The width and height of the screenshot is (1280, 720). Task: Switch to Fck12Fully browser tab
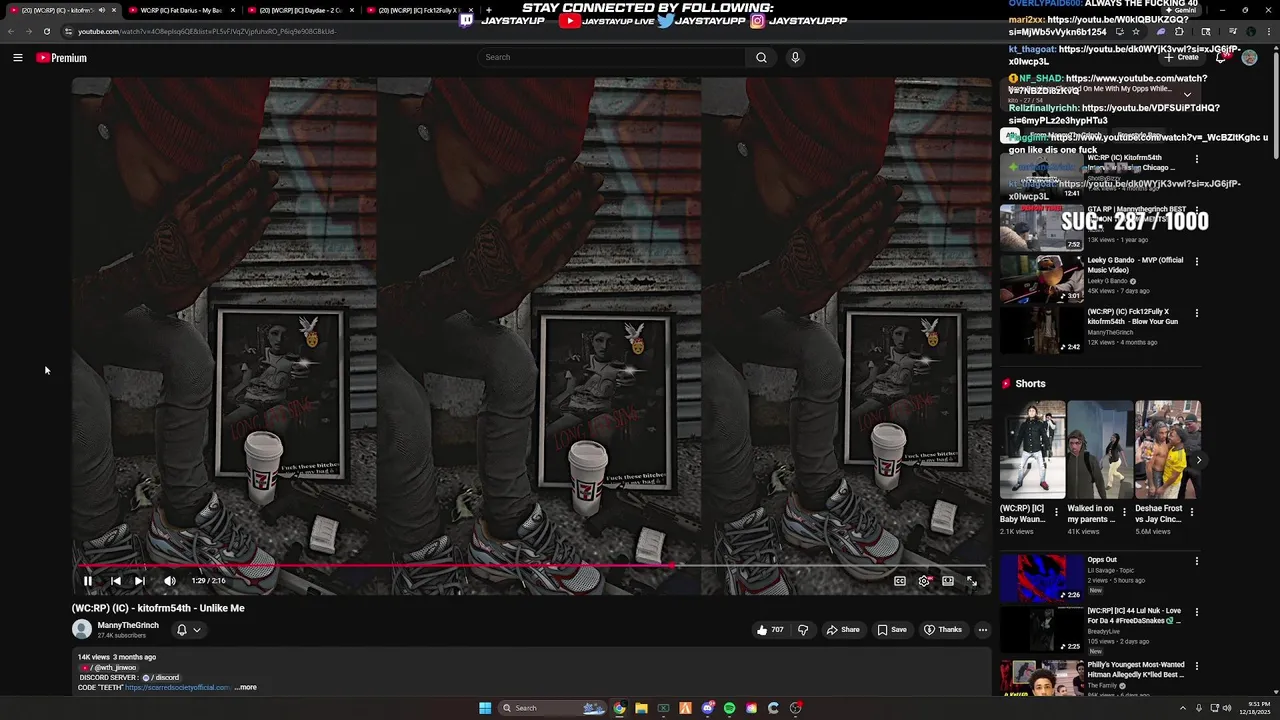pyautogui.click(x=418, y=10)
